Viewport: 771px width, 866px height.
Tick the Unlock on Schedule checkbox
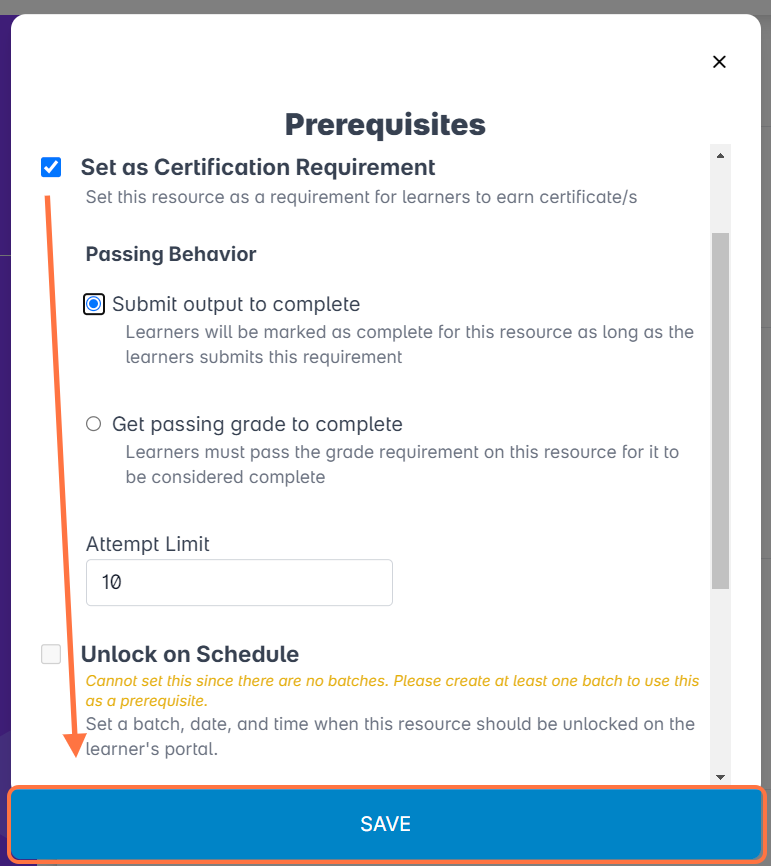coord(51,654)
